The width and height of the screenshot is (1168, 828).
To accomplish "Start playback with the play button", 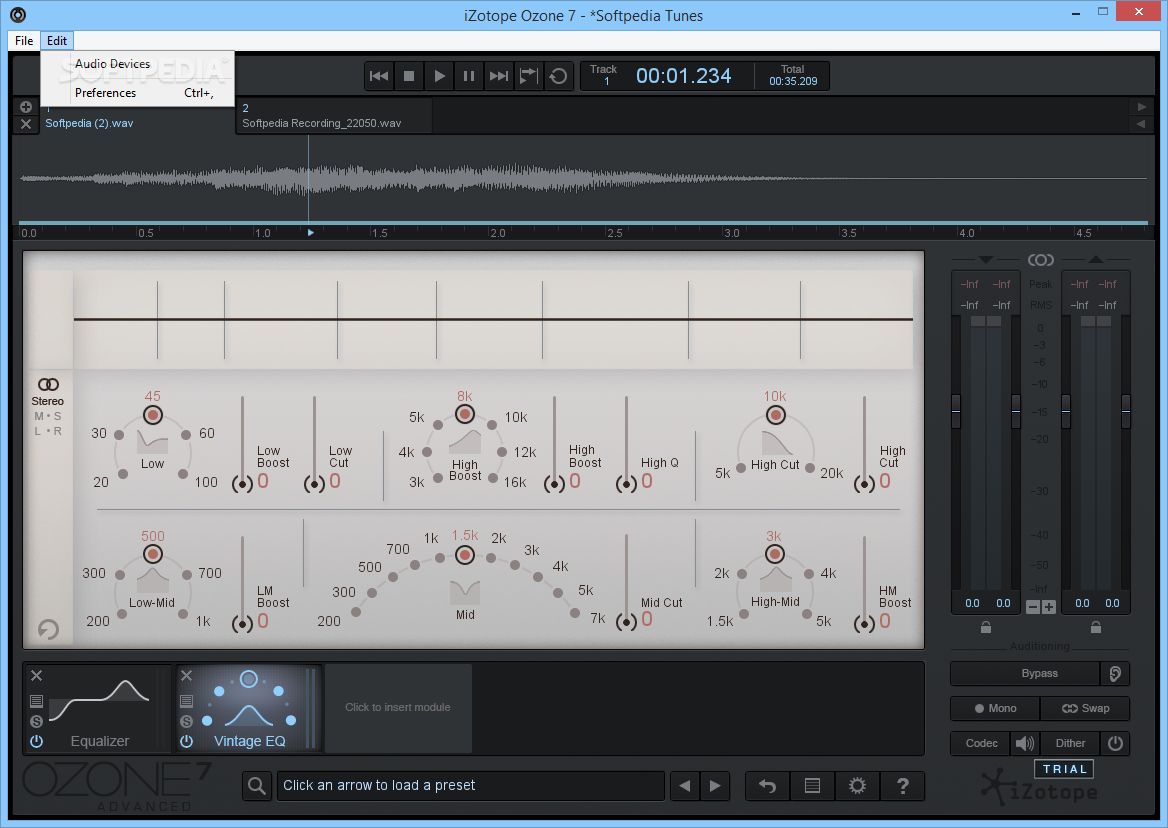I will (x=439, y=76).
